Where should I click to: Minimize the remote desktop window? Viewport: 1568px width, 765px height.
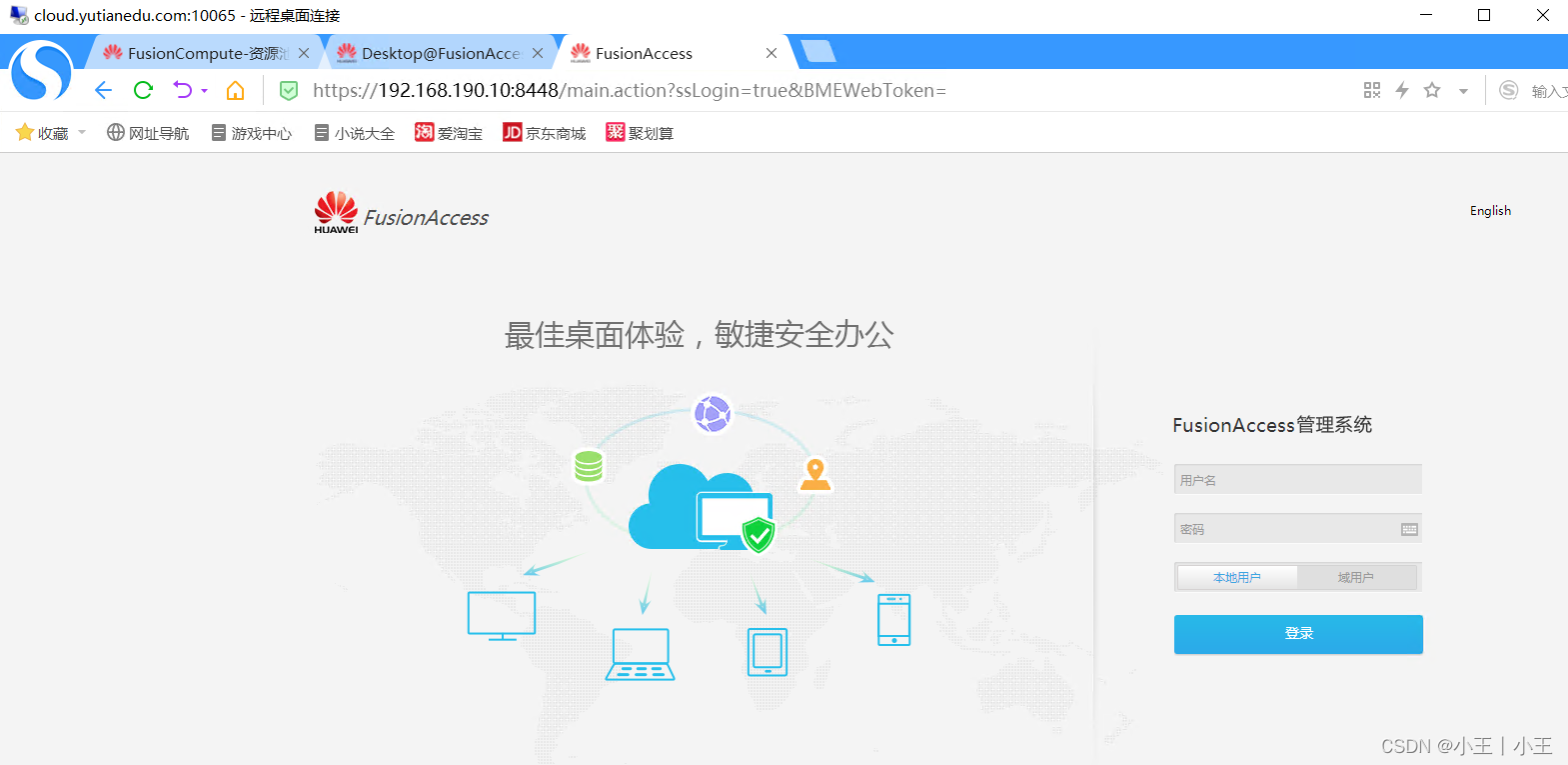click(1426, 15)
